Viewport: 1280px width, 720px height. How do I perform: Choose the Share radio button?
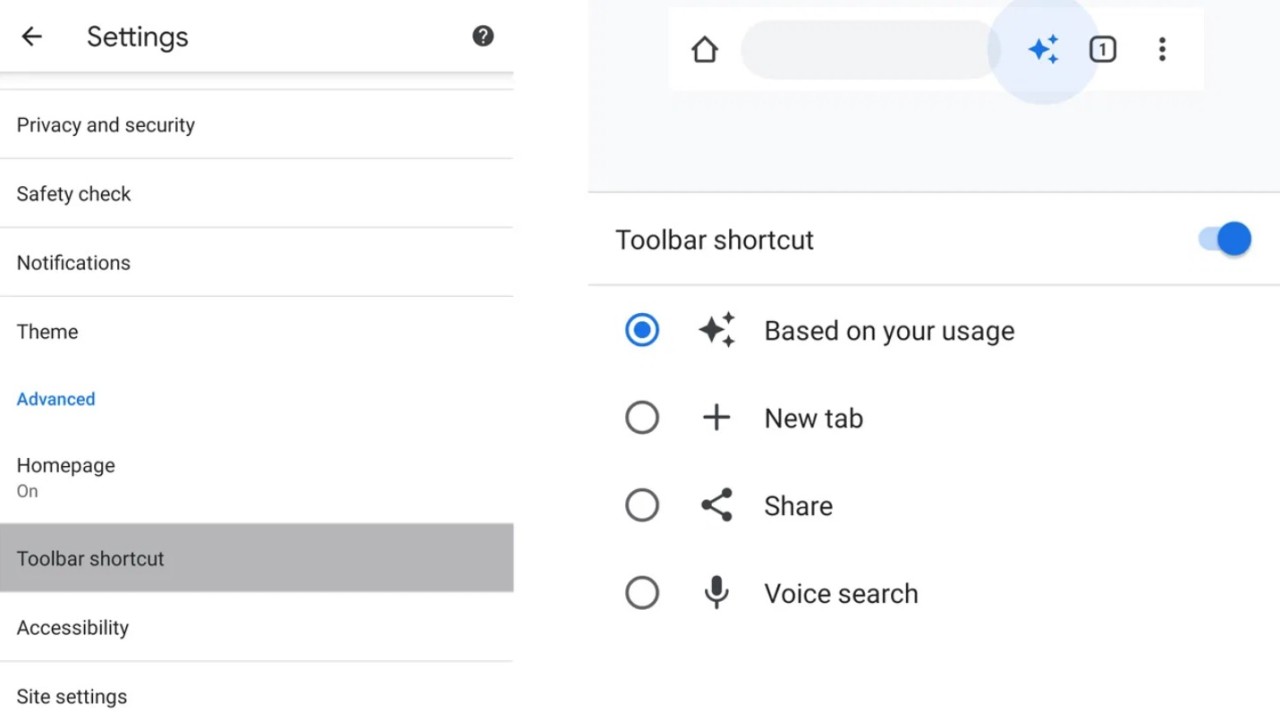click(642, 506)
